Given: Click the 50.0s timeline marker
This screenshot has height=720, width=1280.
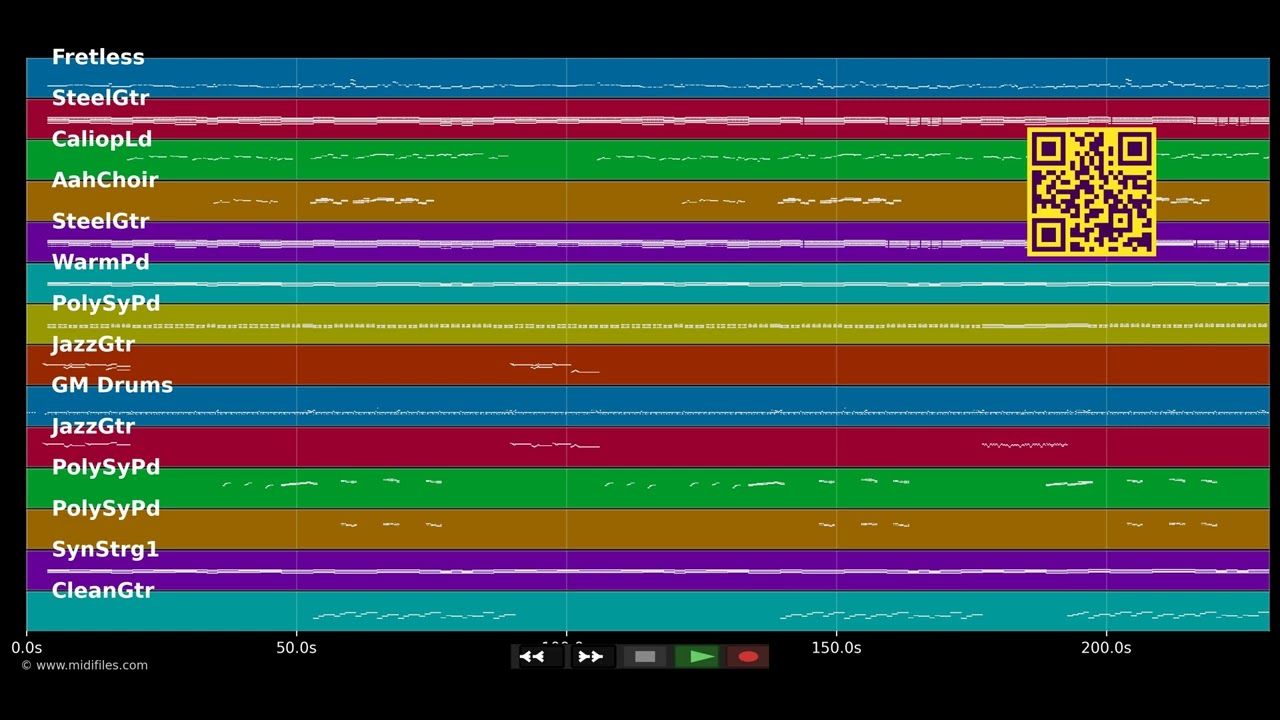Looking at the screenshot, I should (x=296, y=648).
